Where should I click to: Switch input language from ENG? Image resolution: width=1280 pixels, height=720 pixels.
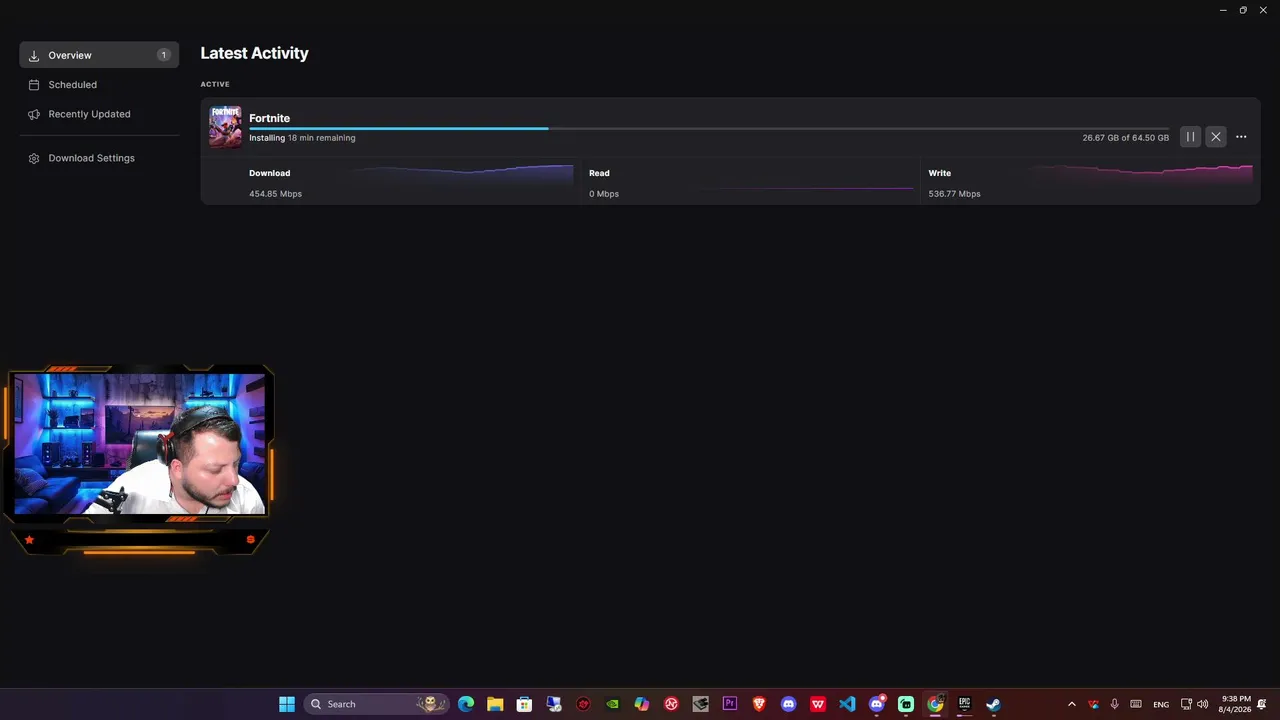1161,704
